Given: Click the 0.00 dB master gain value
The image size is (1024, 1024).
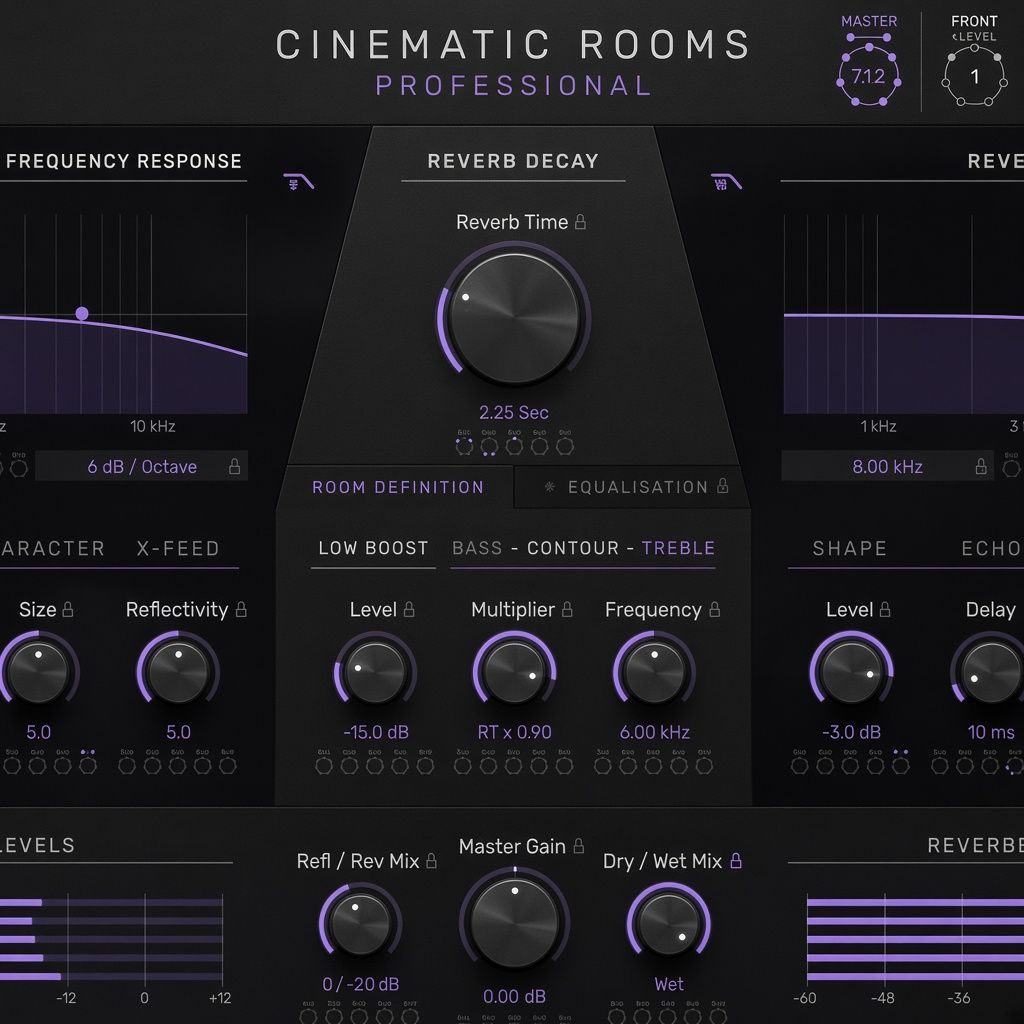Looking at the screenshot, I should (514, 996).
